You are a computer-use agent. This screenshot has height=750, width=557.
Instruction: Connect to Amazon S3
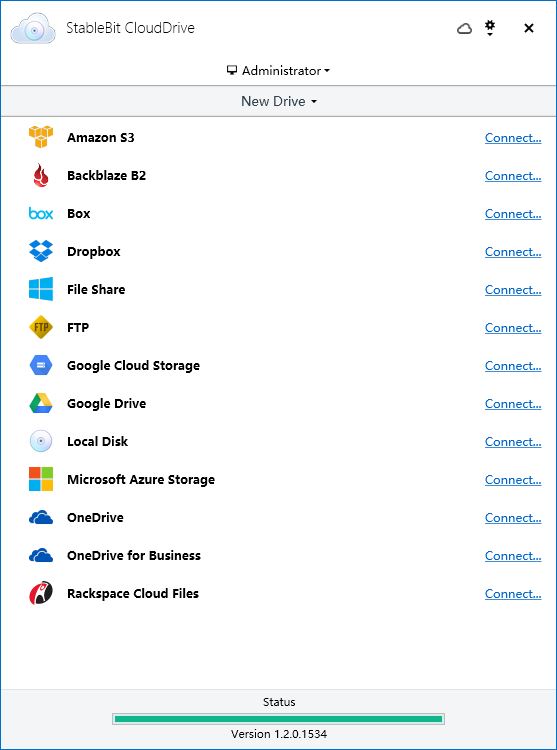click(x=513, y=138)
